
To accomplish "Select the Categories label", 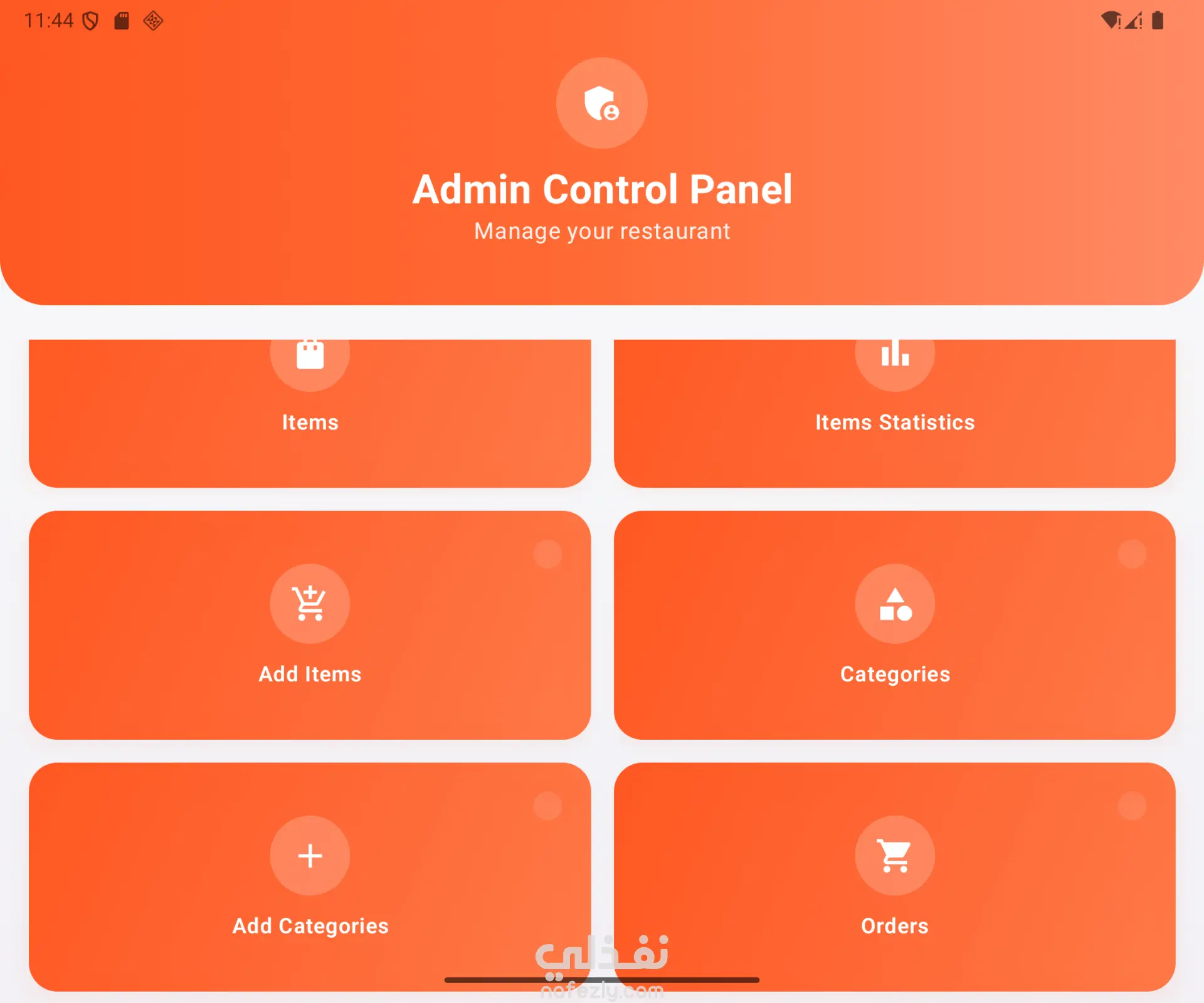I will point(895,675).
